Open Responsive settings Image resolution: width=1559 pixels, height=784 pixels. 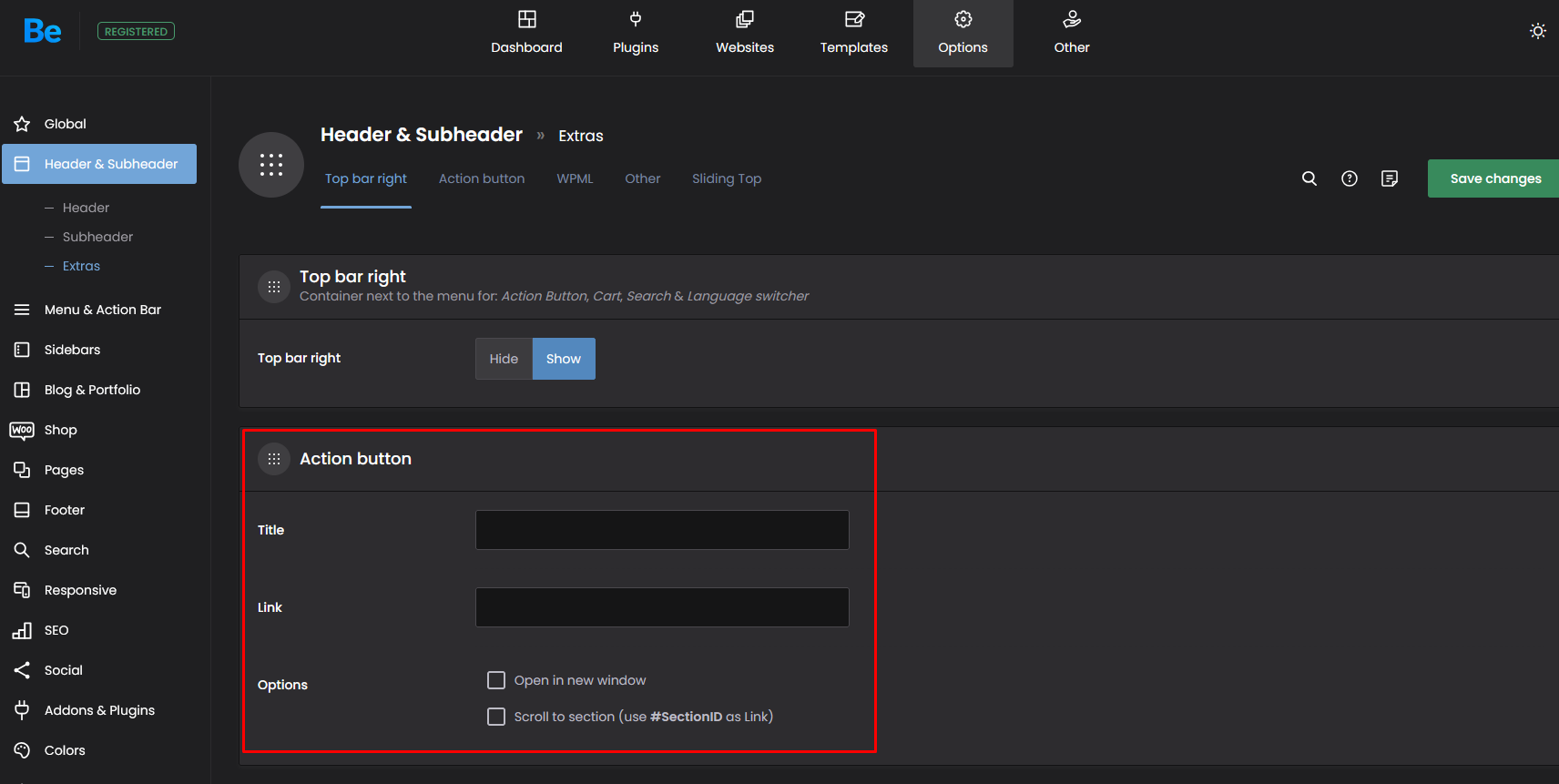(99, 590)
